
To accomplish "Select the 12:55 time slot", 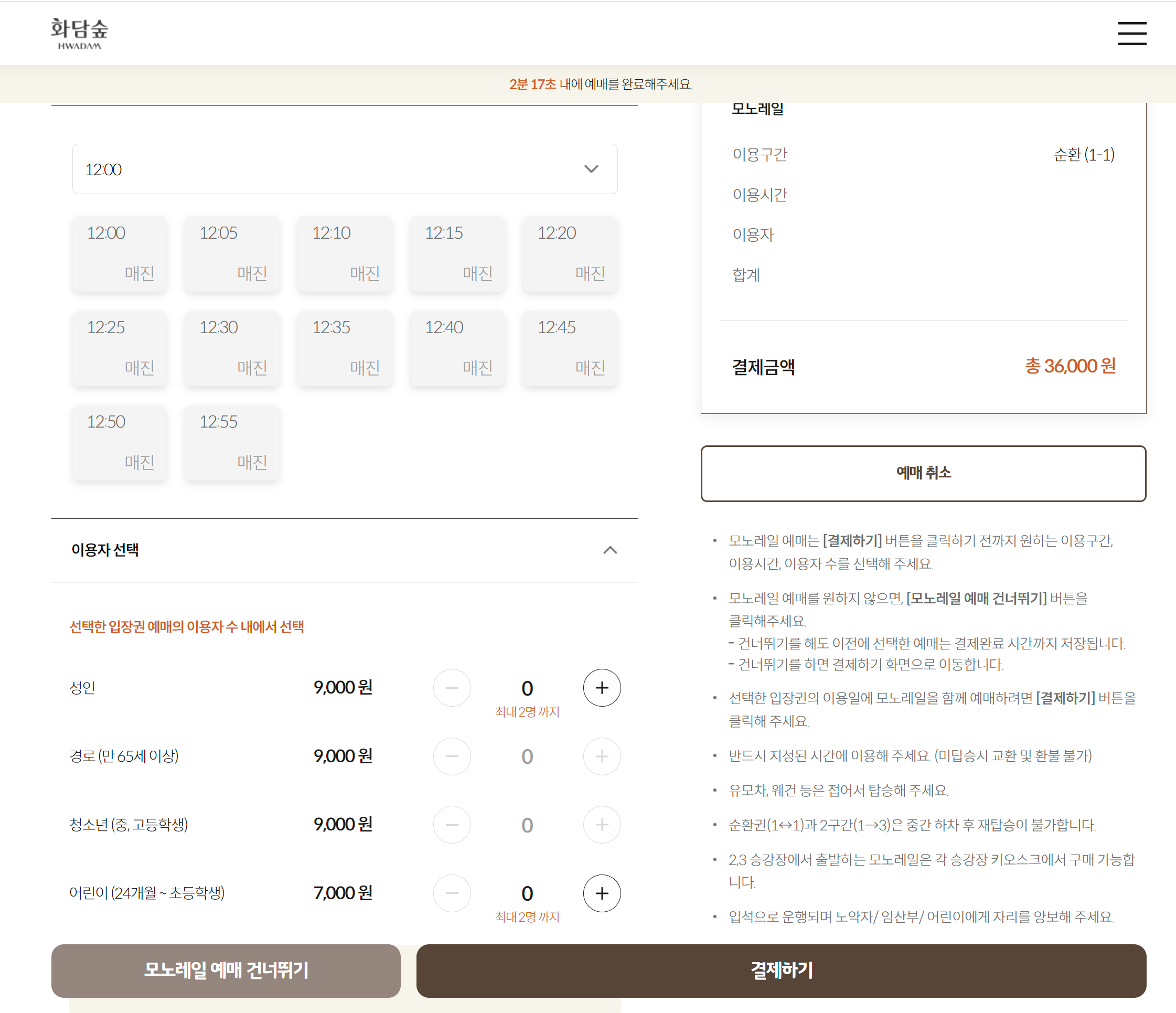I will click(x=232, y=443).
